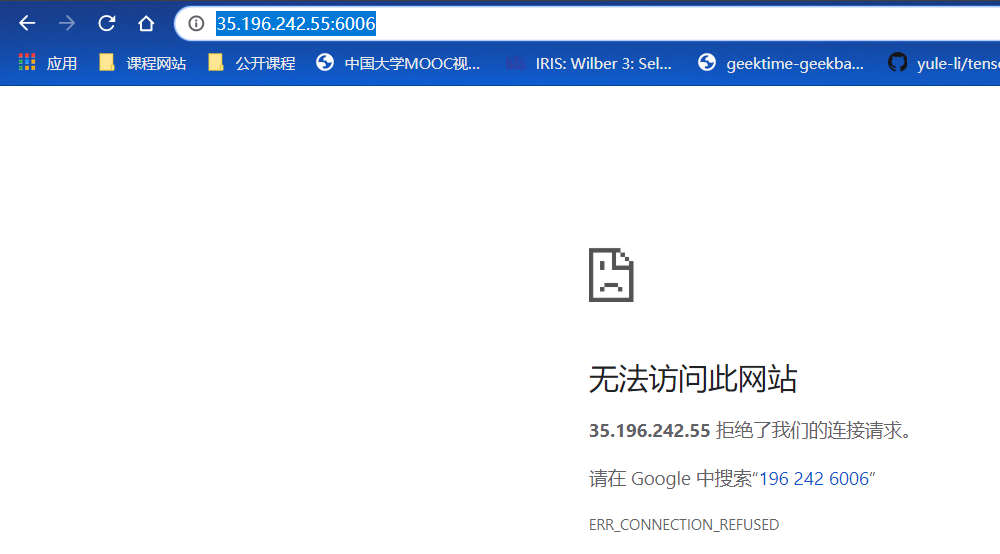Open the browser home page

pos(146,24)
